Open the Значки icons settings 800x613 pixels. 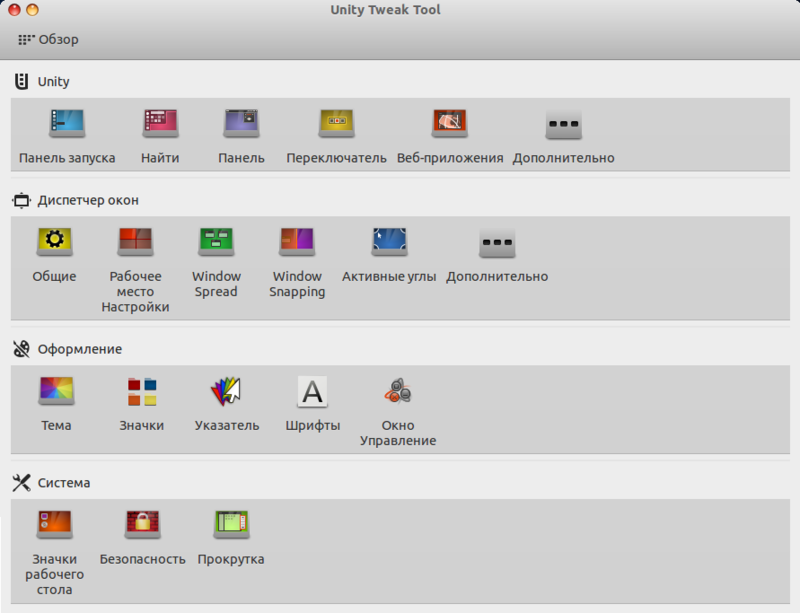coord(142,391)
